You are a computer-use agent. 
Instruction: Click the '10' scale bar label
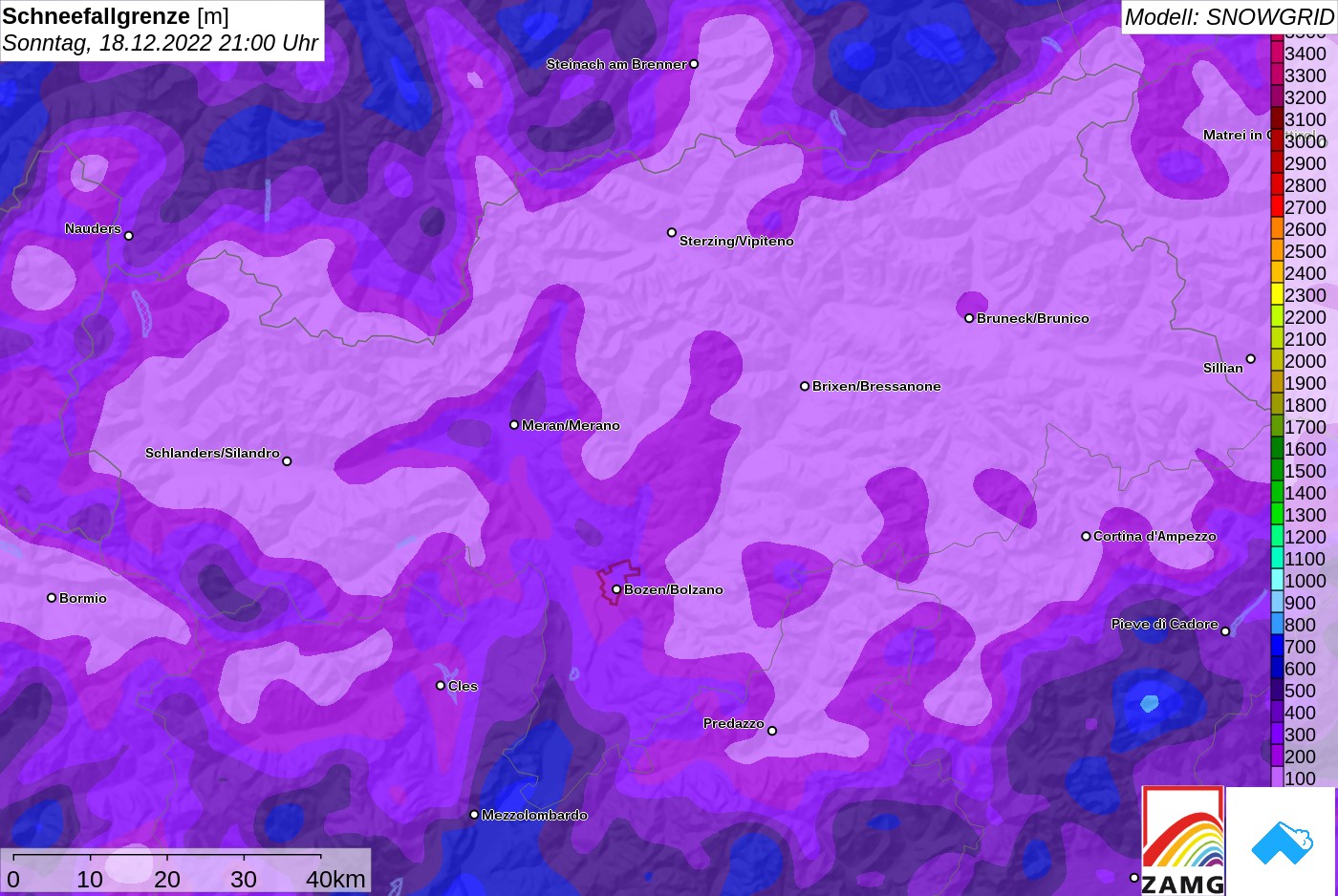[90, 879]
